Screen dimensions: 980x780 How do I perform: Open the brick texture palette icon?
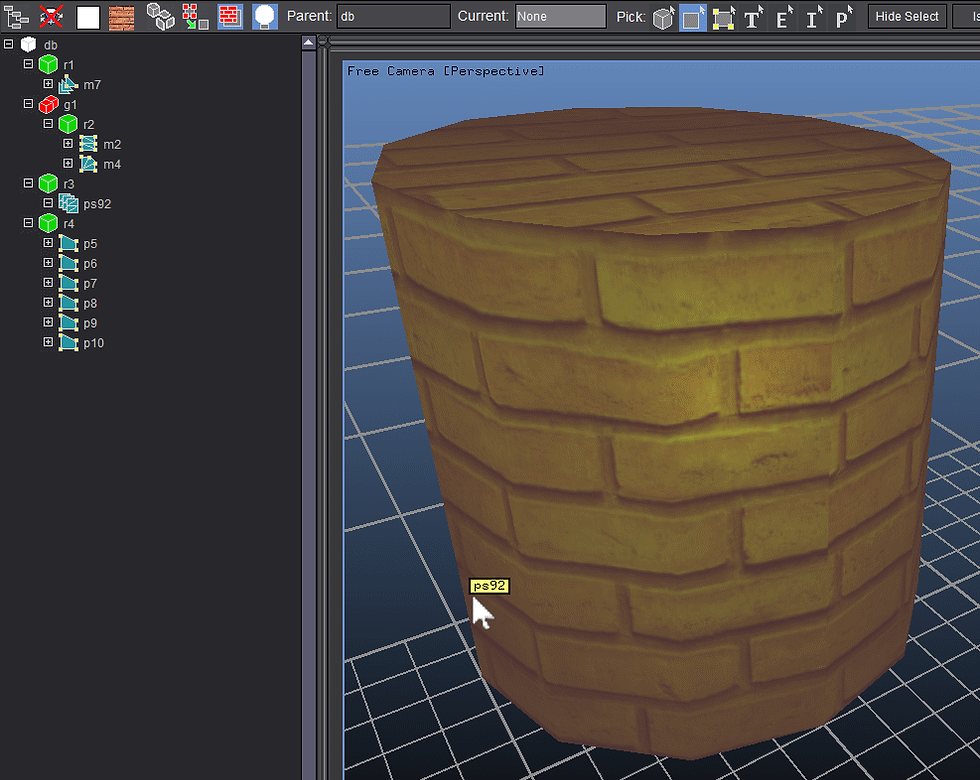point(121,17)
